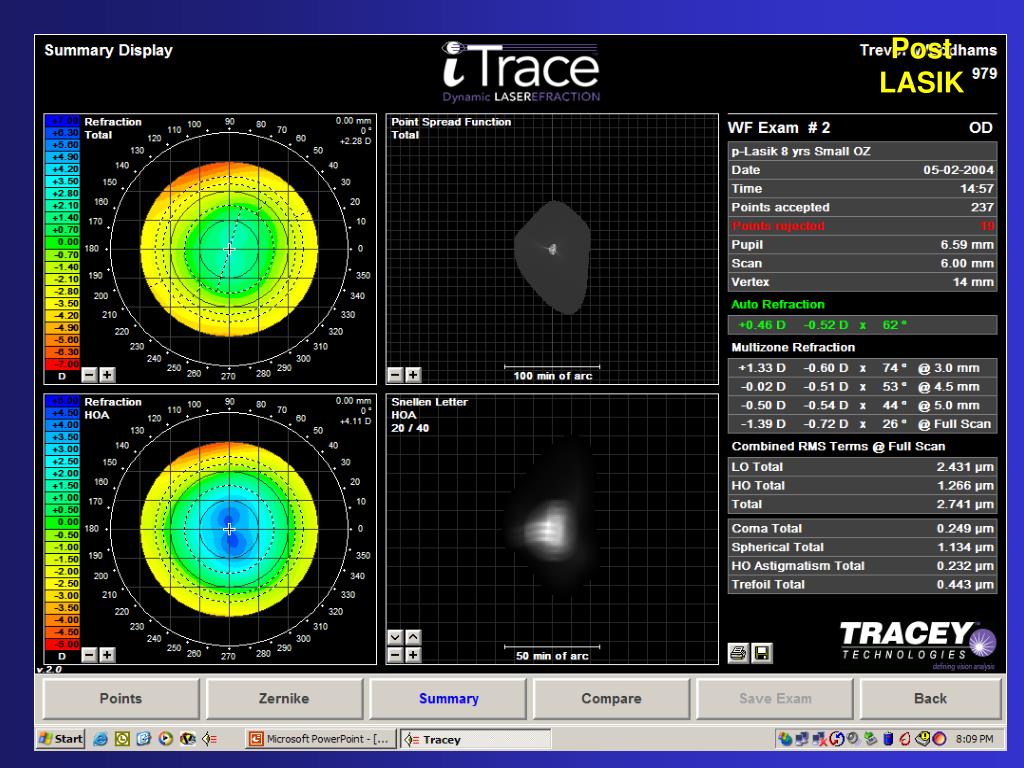Open the Windows Start menu

click(61, 739)
